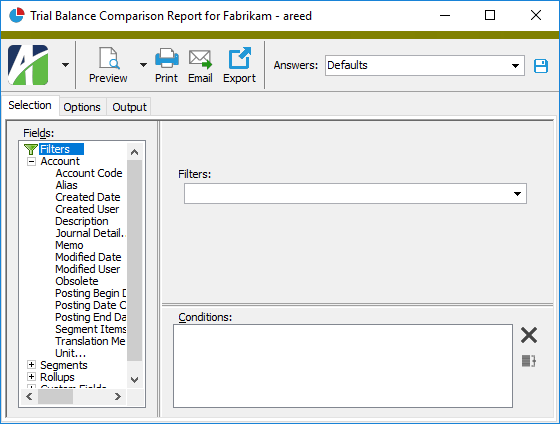The image size is (560, 424).
Task: Select the Segment Items field
Action: pyautogui.click(x=90, y=329)
